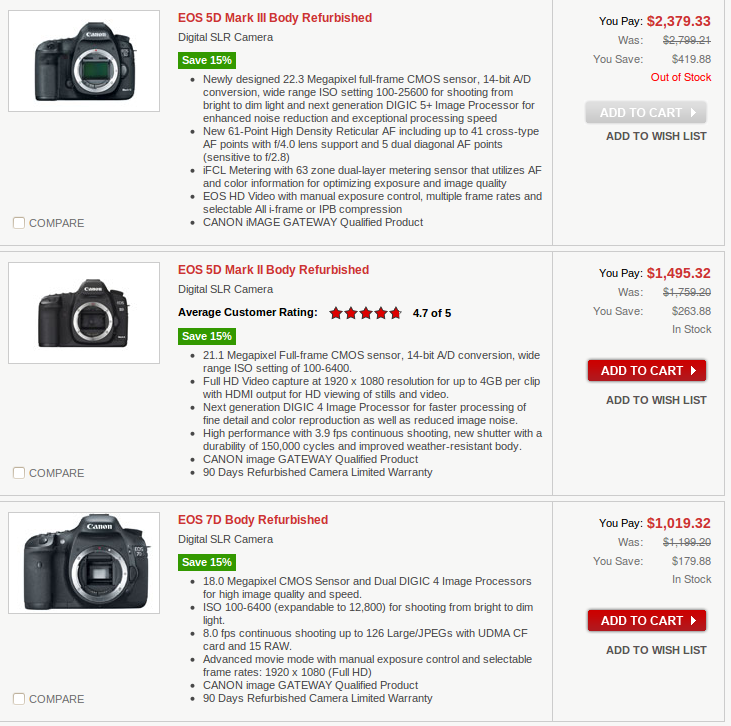Viewport: 731px width, 726px height.
Task: Click the EOS 5D Mark II camera thumbnail
Action: click(84, 313)
